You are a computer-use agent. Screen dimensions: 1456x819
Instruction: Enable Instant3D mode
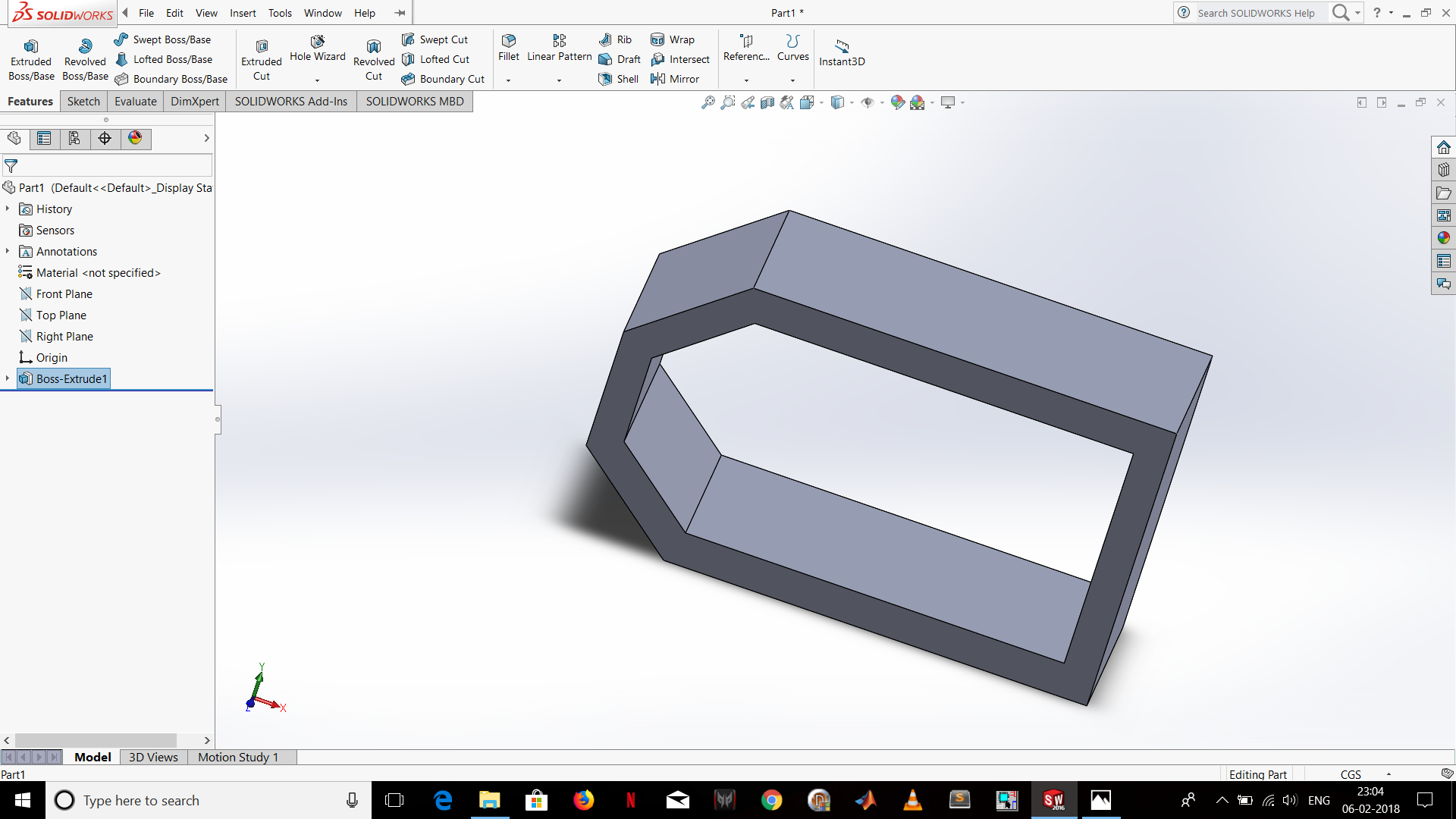[x=842, y=52]
